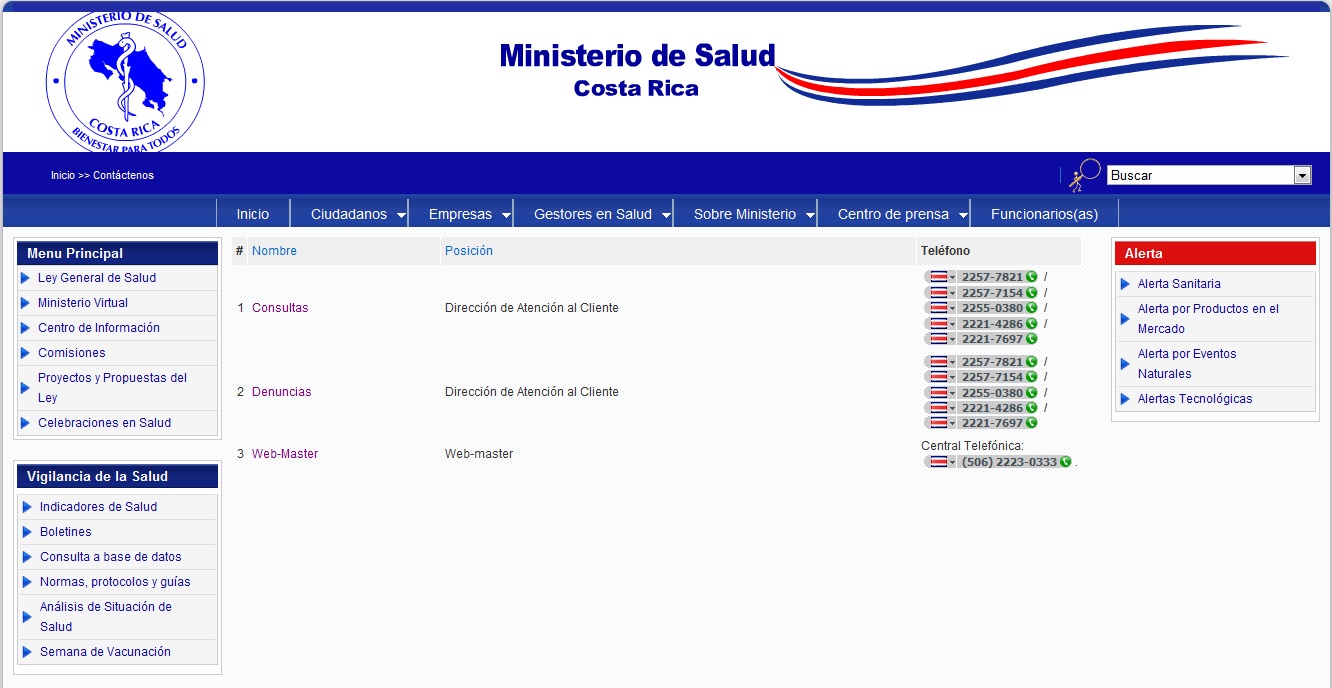This screenshot has width=1332, height=688.
Task: Go to the Inicio menu item
Action: tap(253, 214)
